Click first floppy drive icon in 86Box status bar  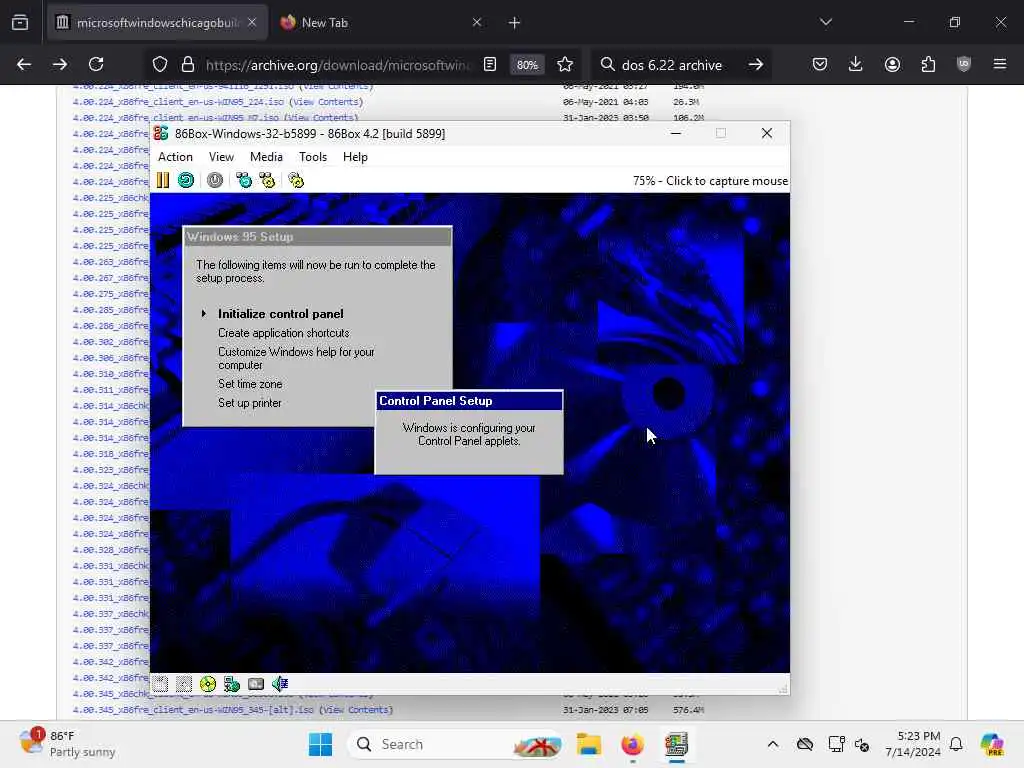tap(161, 684)
